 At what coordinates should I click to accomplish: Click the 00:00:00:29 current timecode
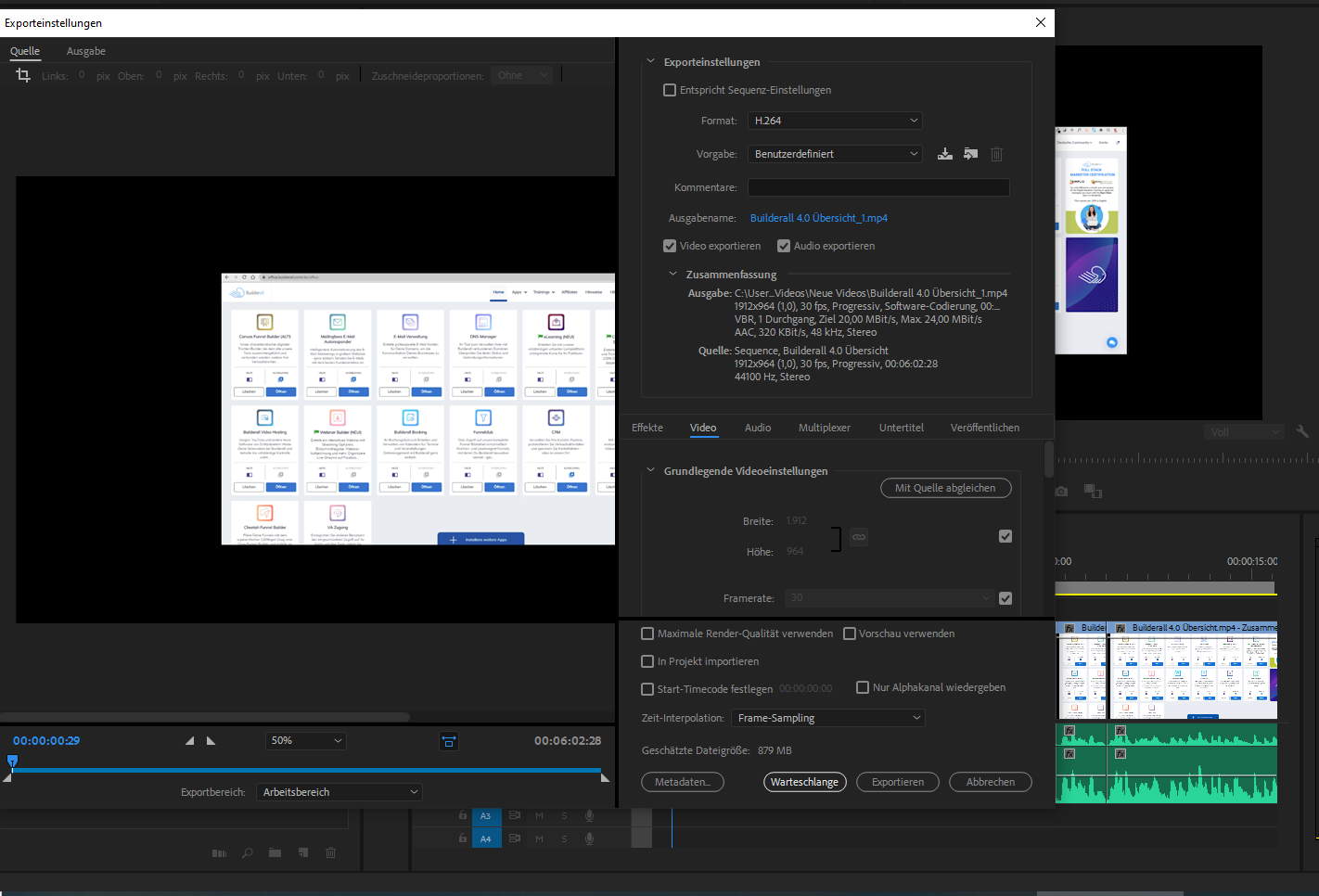(46, 740)
